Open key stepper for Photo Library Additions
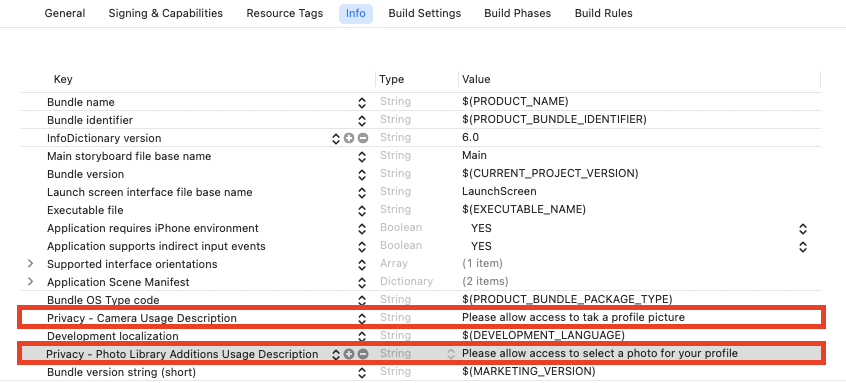Image resolution: width=846 pixels, height=383 pixels. pyautogui.click(x=336, y=354)
